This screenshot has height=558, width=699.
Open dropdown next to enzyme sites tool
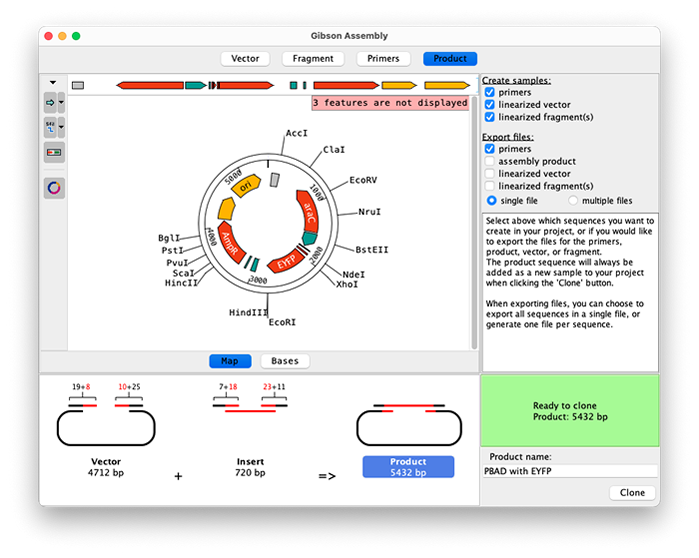click(x=63, y=127)
